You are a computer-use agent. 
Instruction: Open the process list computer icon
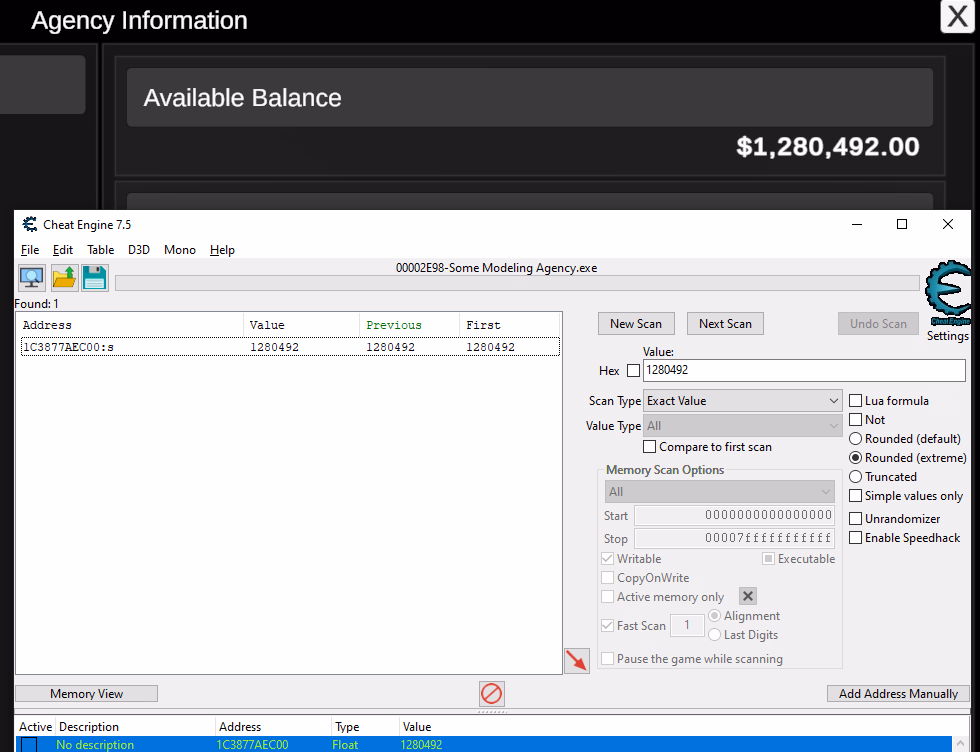pyautogui.click(x=31, y=278)
